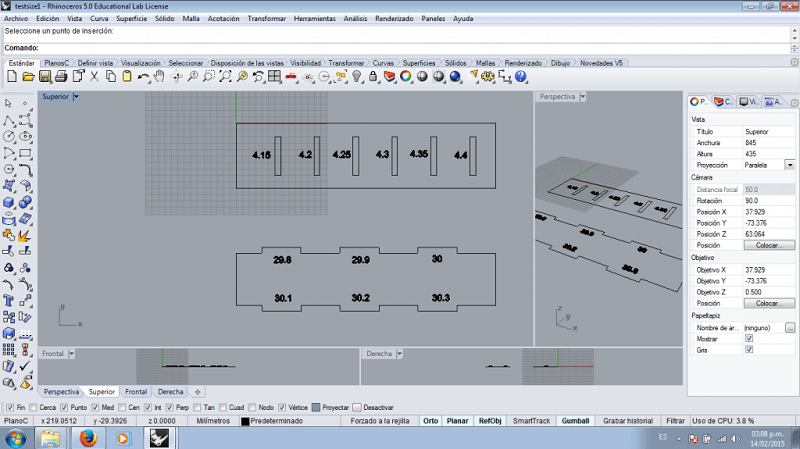800x449 pixels.
Task: Click the Help question mark icon
Action: (x=520, y=77)
